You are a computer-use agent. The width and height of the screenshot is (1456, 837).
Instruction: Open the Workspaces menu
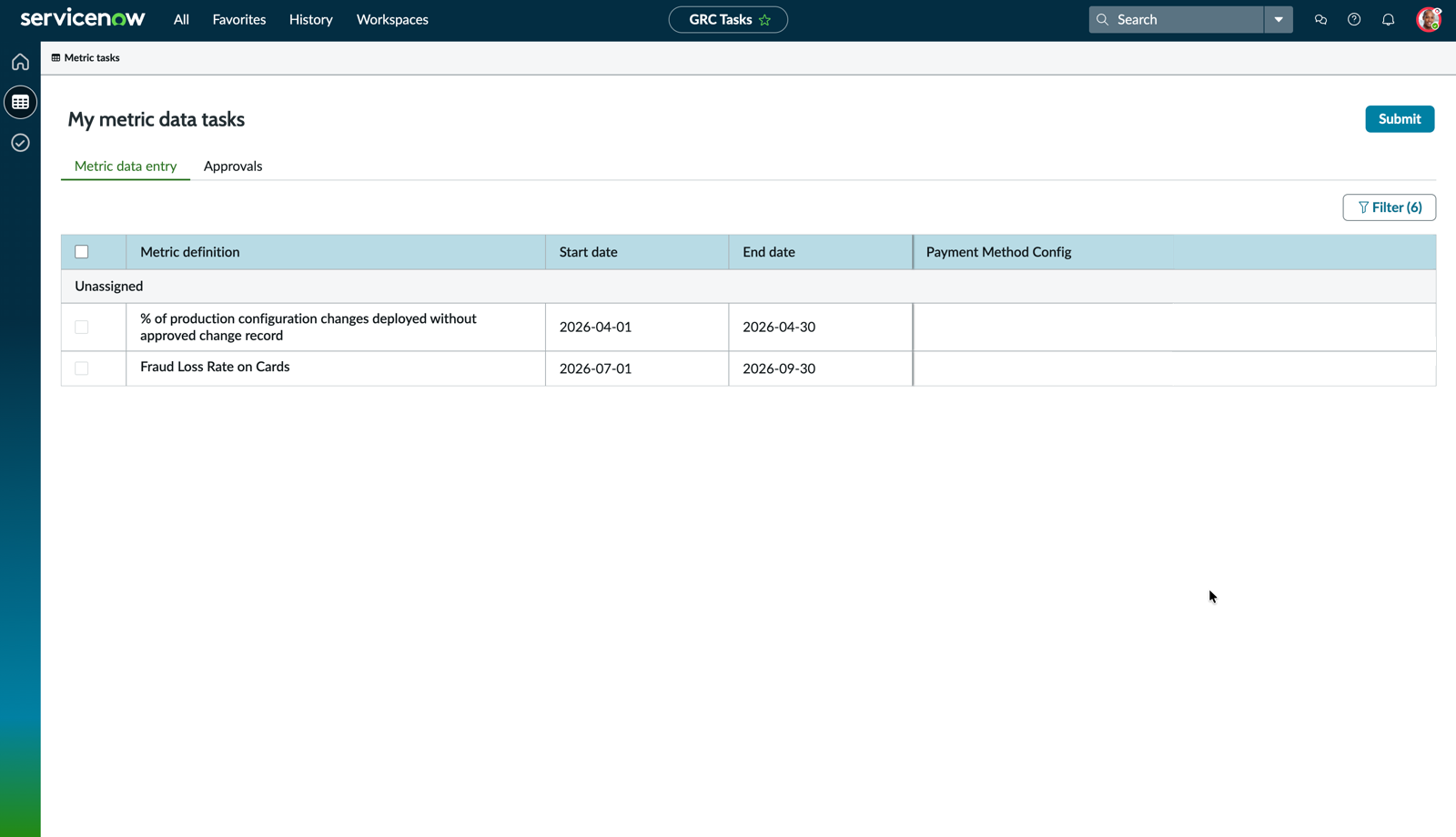click(x=392, y=19)
